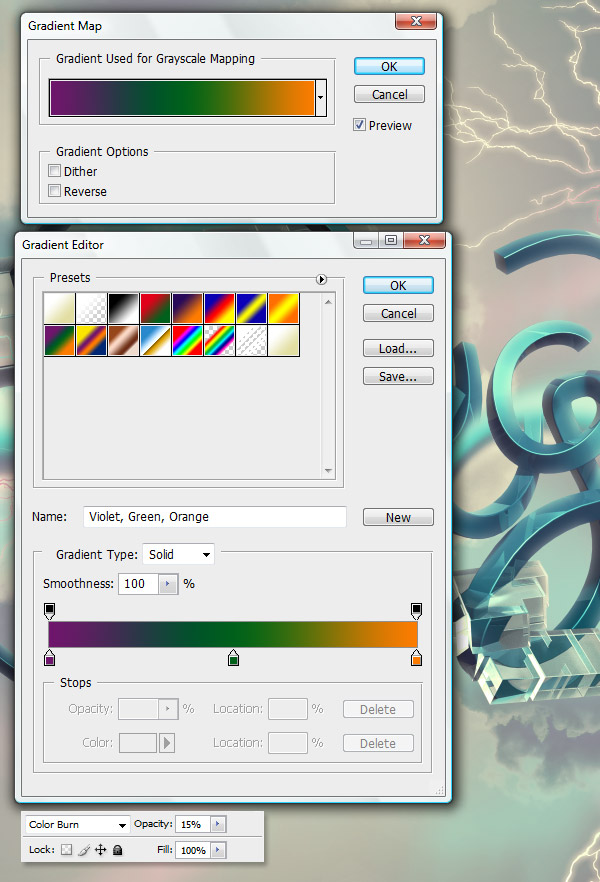The width and height of the screenshot is (600, 882).
Task: Select the green color stop
Action: click(233, 658)
